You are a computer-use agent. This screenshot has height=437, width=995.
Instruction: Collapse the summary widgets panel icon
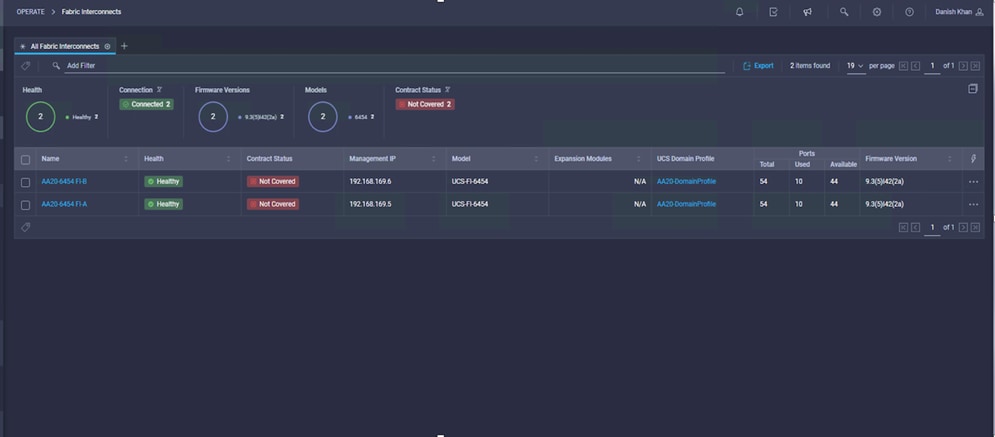tap(973, 89)
